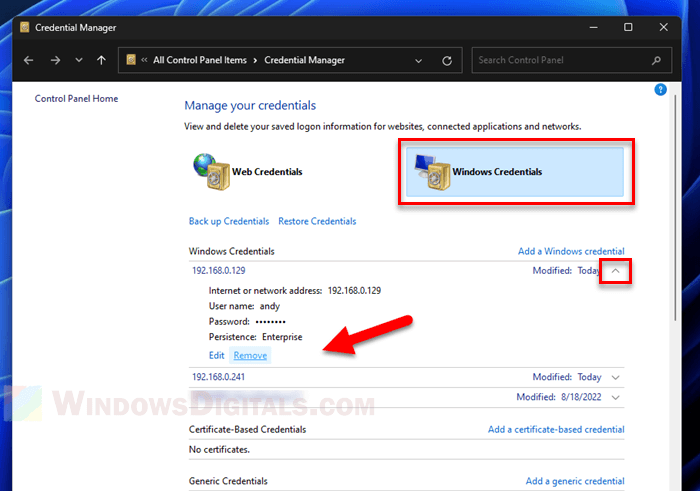
Task: Click Add a Windows credential
Action: click(571, 251)
